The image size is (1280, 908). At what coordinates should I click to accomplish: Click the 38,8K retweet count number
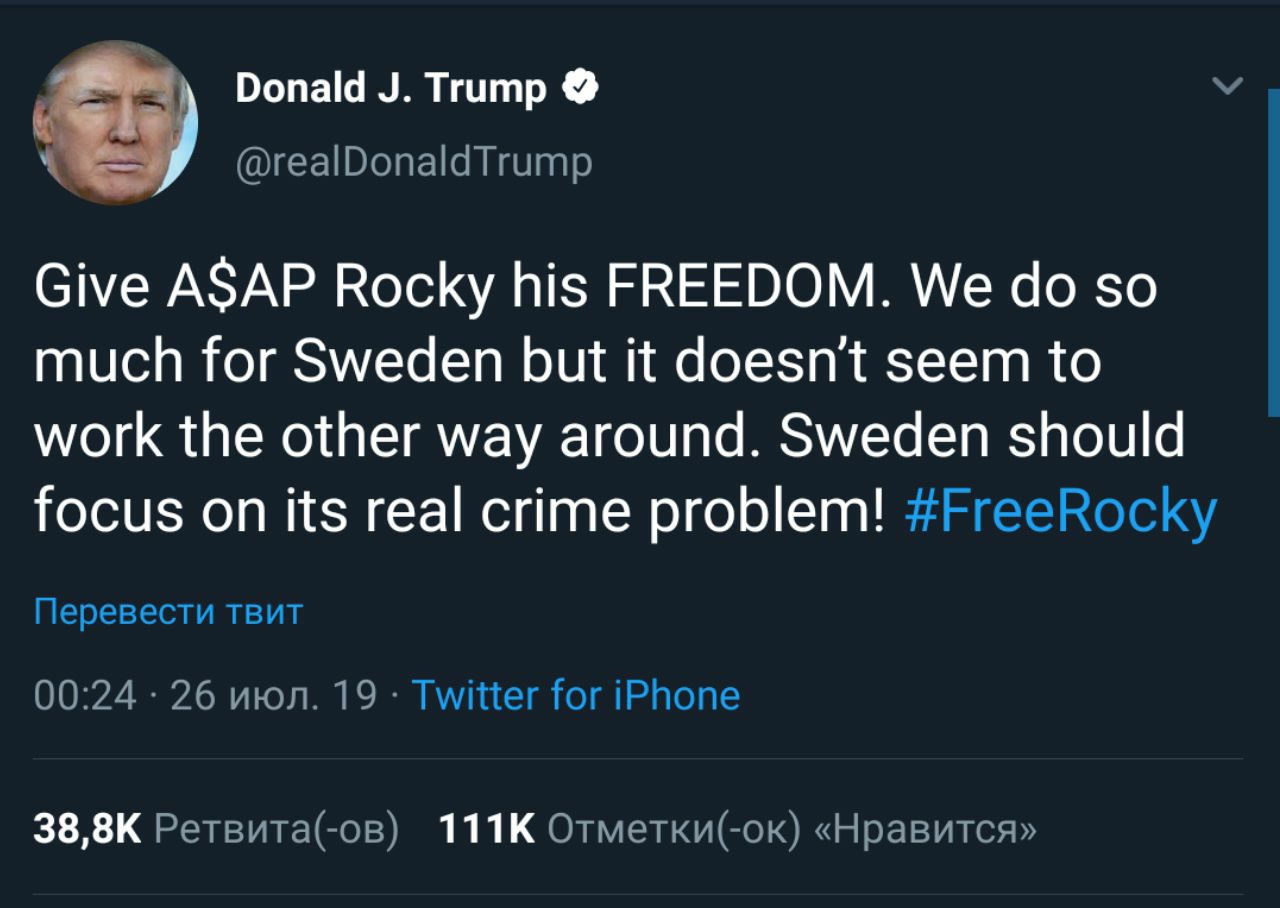click(x=88, y=827)
